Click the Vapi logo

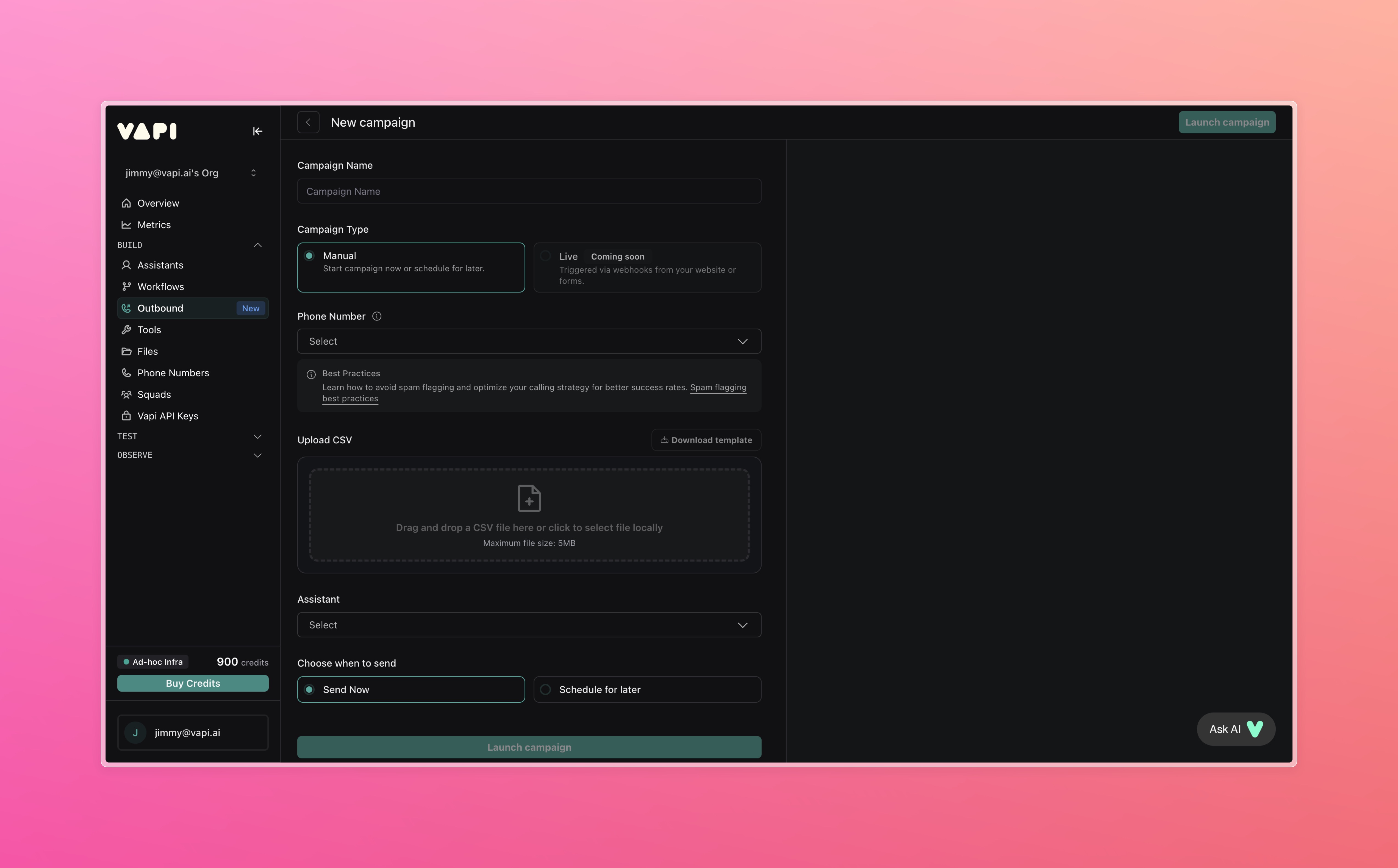click(147, 132)
